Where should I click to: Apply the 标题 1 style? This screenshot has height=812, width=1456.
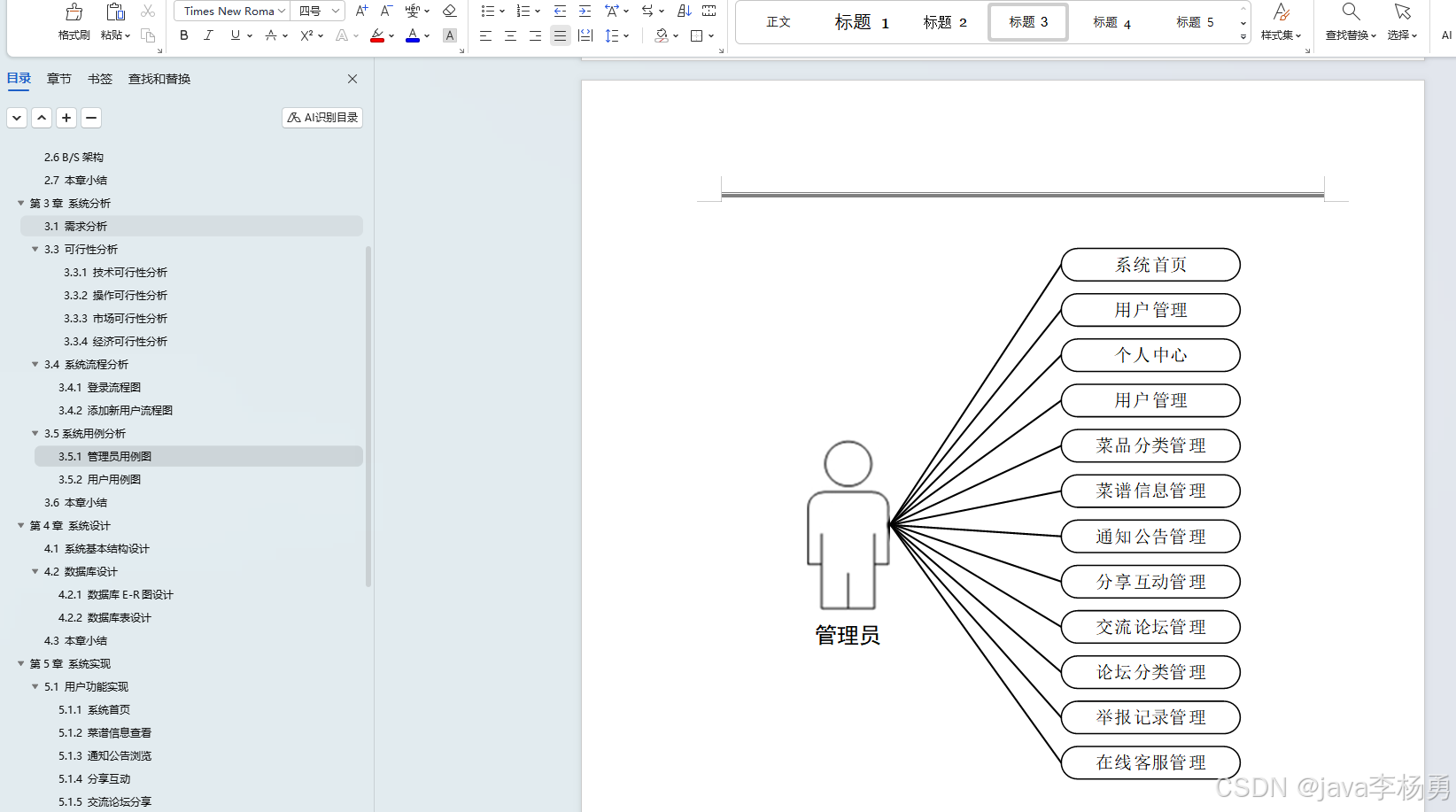(862, 22)
